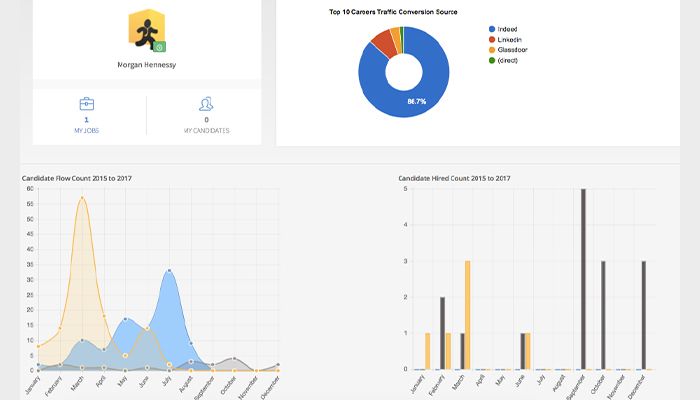
Task: Click the tall September hired bar
Action: coord(583,279)
